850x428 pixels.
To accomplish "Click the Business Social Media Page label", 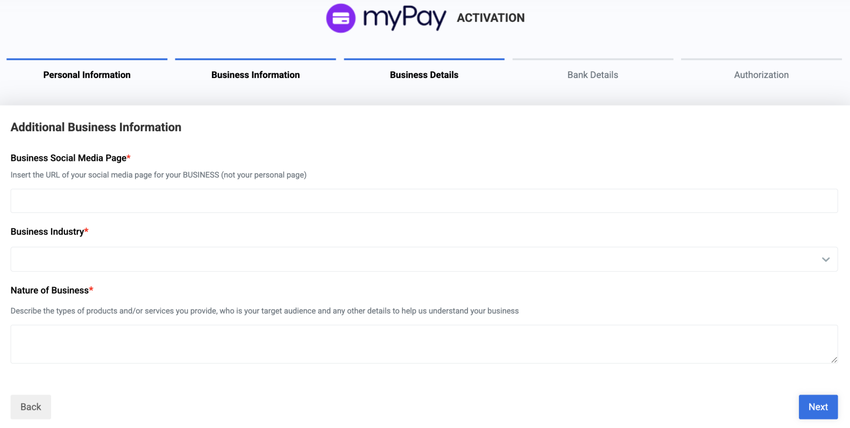I will (x=68, y=158).
